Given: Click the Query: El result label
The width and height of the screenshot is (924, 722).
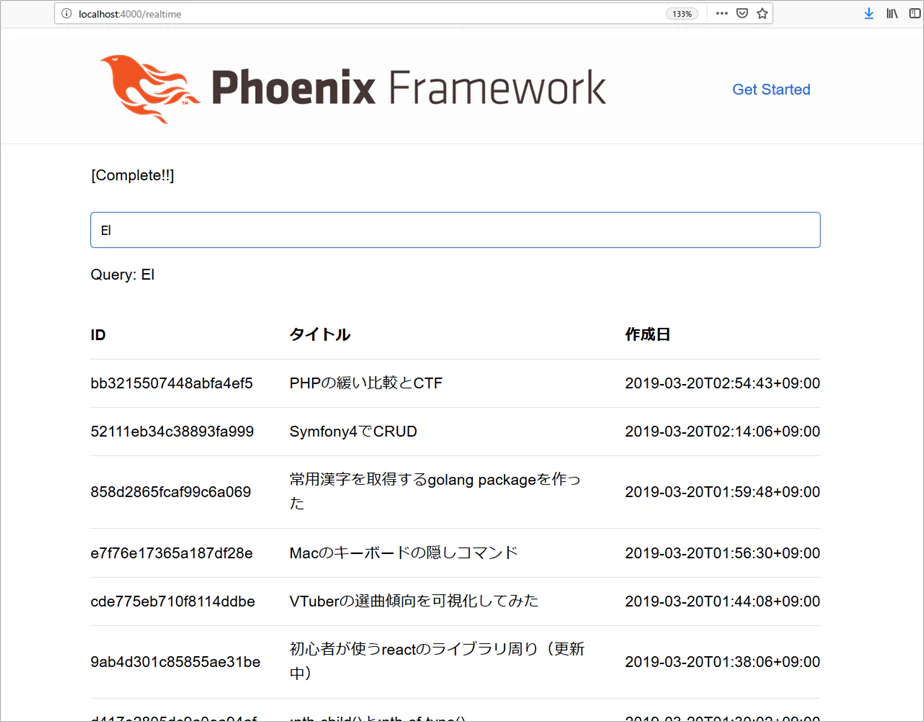Looking at the screenshot, I should pyautogui.click(x=123, y=275).
